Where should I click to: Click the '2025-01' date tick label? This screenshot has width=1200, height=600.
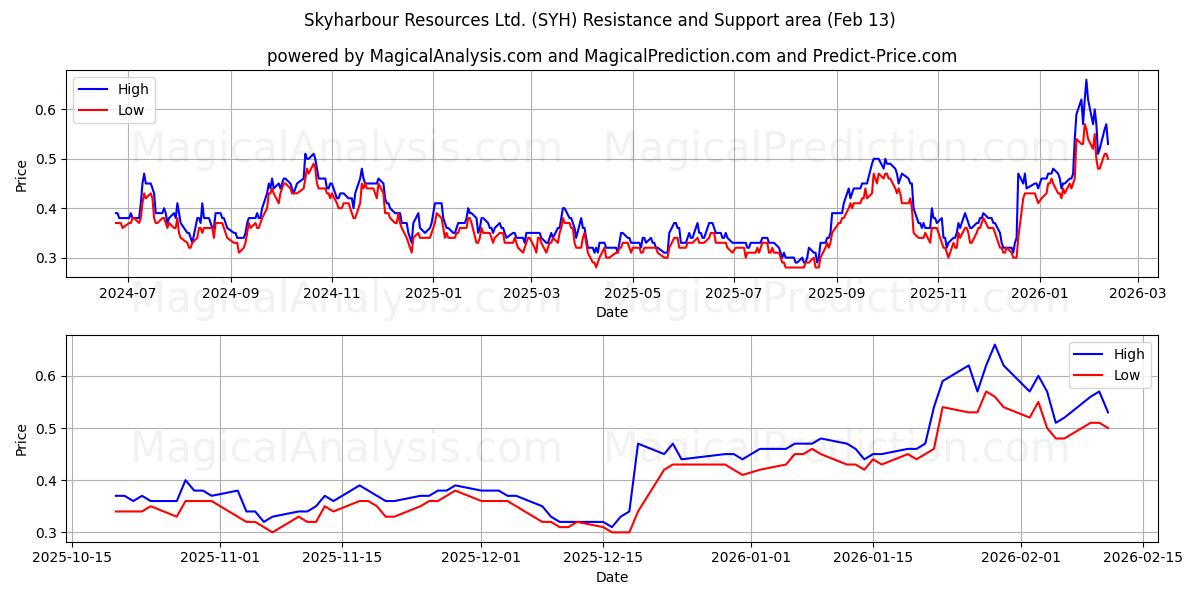point(433,293)
